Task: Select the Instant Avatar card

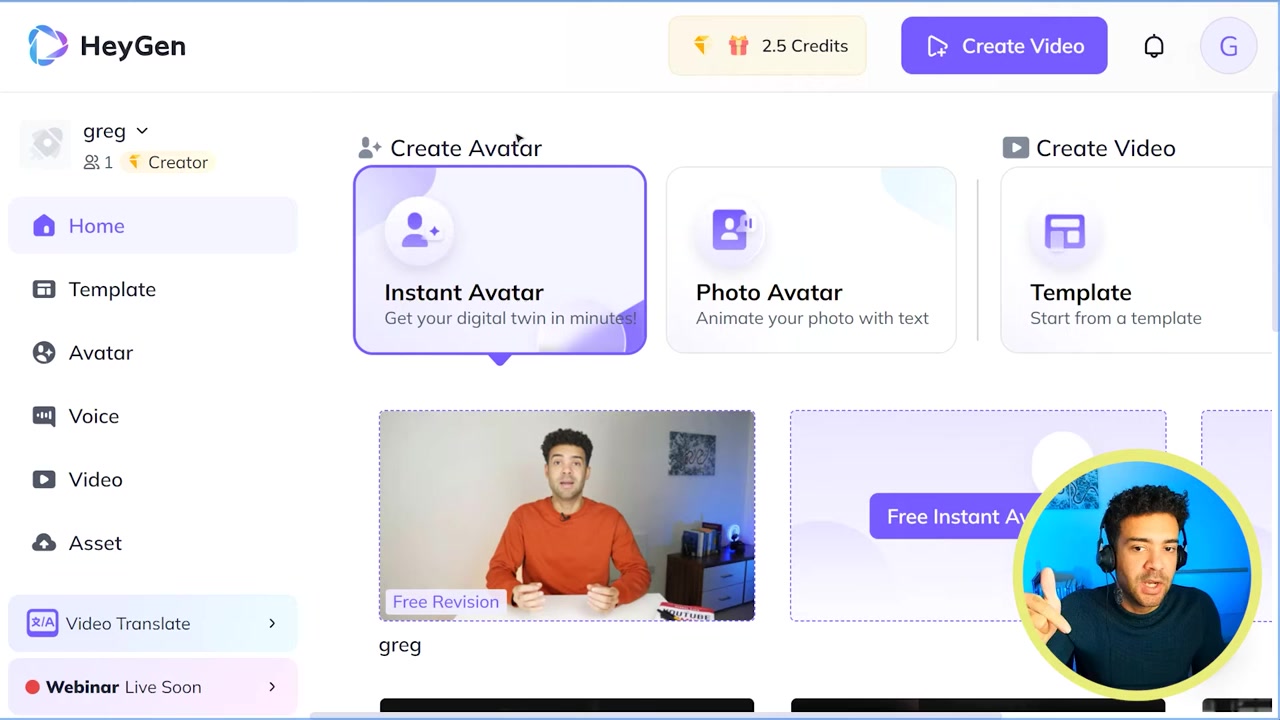Action: (x=500, y=260)
